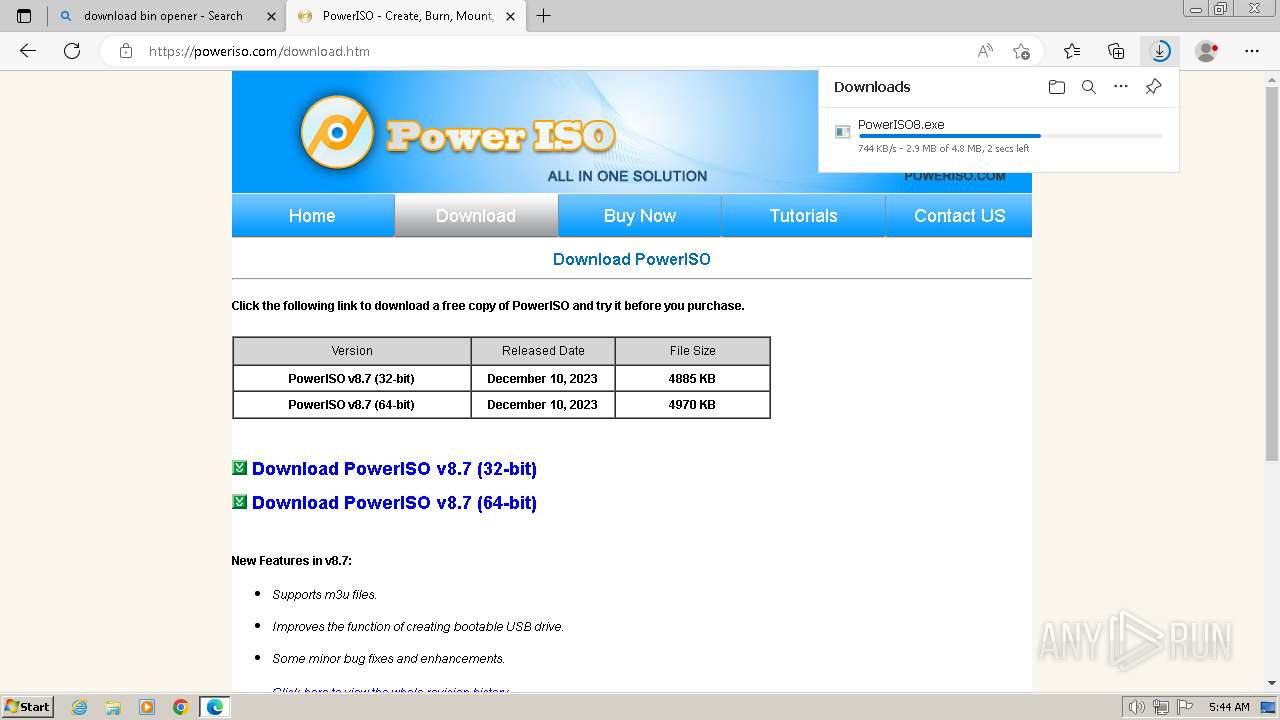Viewport: 1280px width, 720px height.
Task: Click the PowerISO8.exe file icon
Action: pos(843,132)
